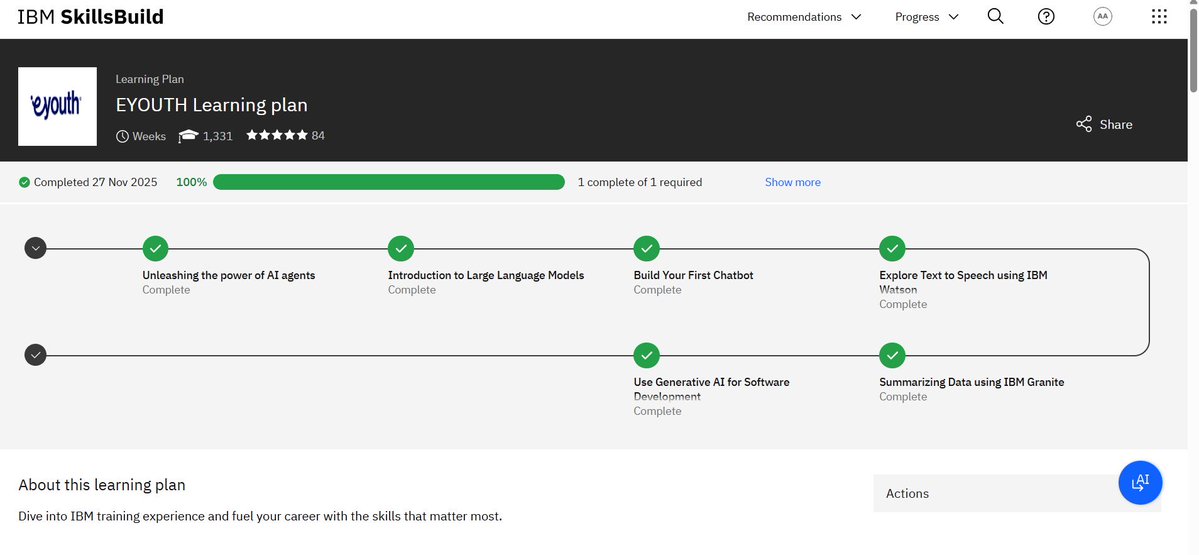
Task: Open Explore Text to Speech using IBM Watson
Action: 963,282
